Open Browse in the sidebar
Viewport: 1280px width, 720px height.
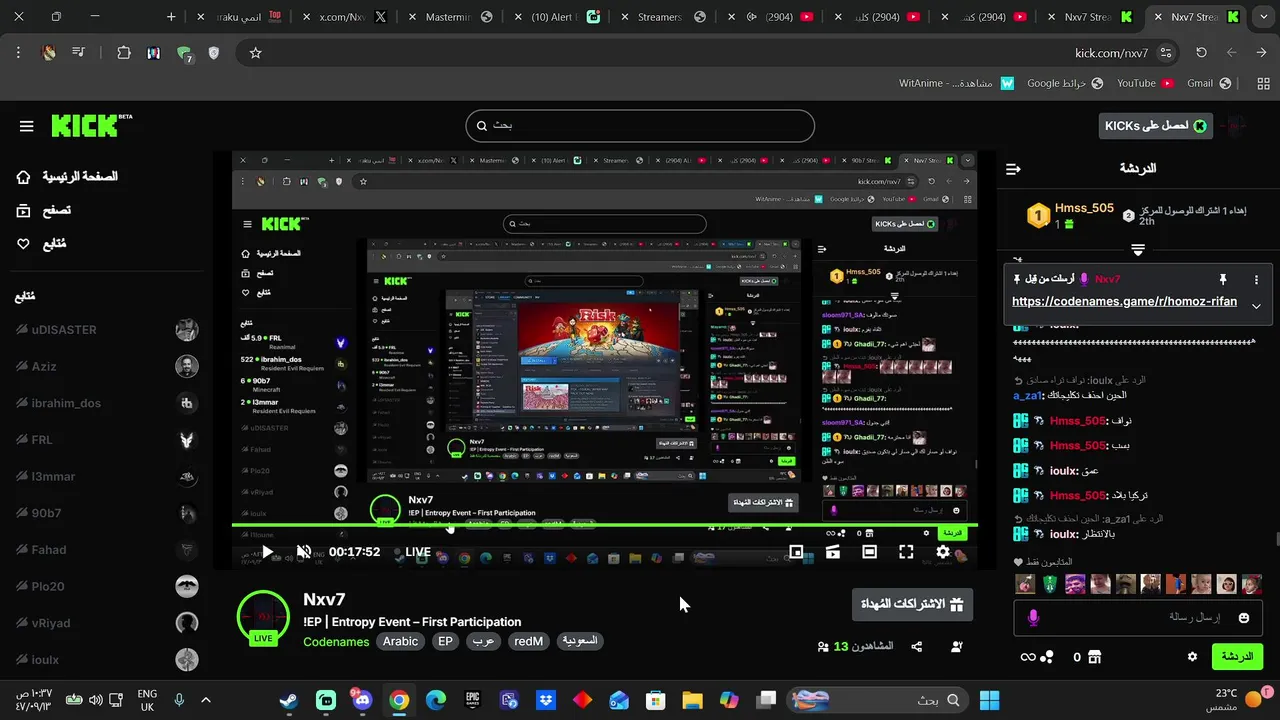(x=43, y=211)
